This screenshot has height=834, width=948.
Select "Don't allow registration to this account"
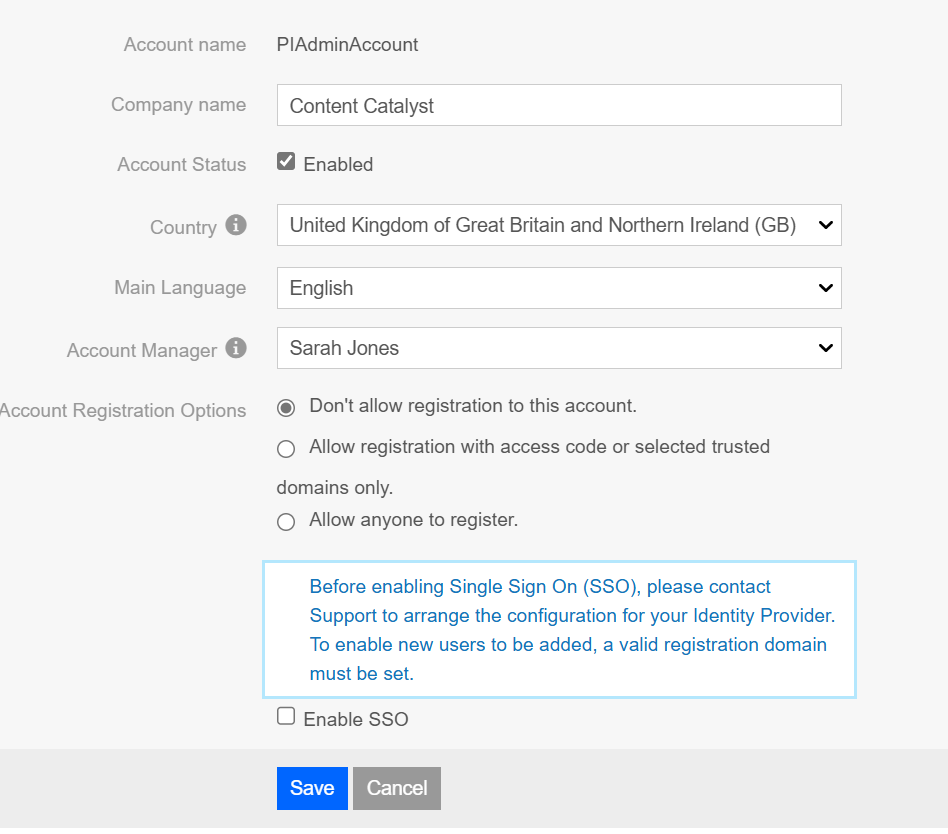coord(286,408)
